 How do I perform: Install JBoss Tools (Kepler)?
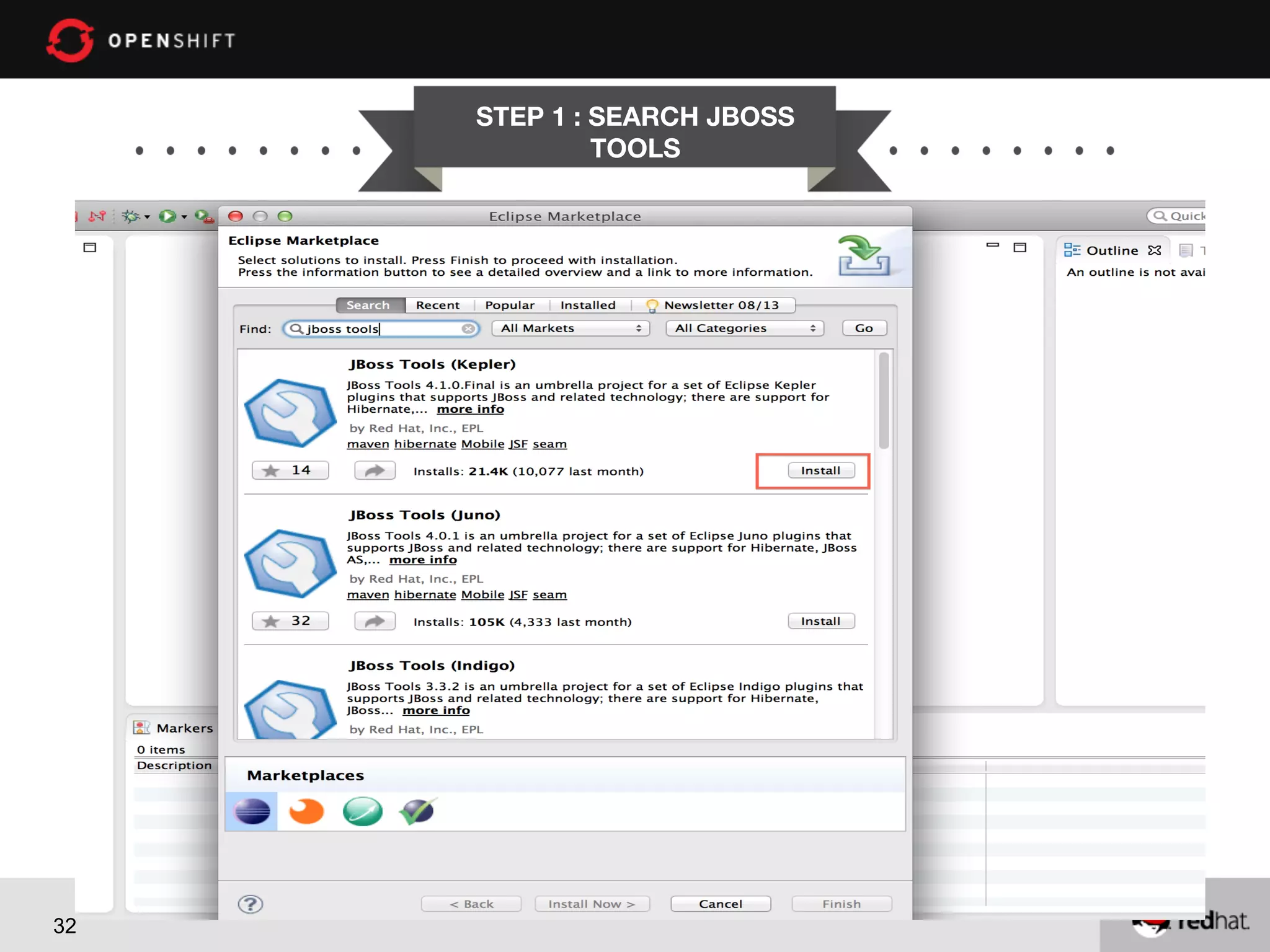pyautogui.click(x=821, y=470)
